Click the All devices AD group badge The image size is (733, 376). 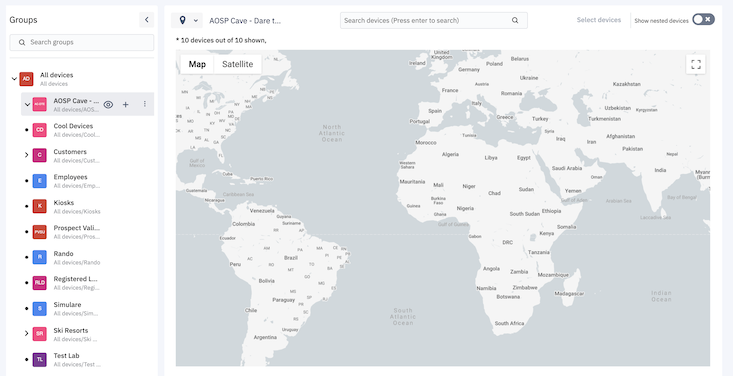(x=26, y=79)
